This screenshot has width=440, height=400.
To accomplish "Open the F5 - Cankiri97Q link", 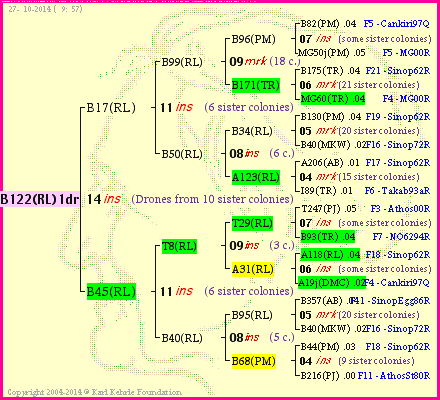I will coord(396,24).
